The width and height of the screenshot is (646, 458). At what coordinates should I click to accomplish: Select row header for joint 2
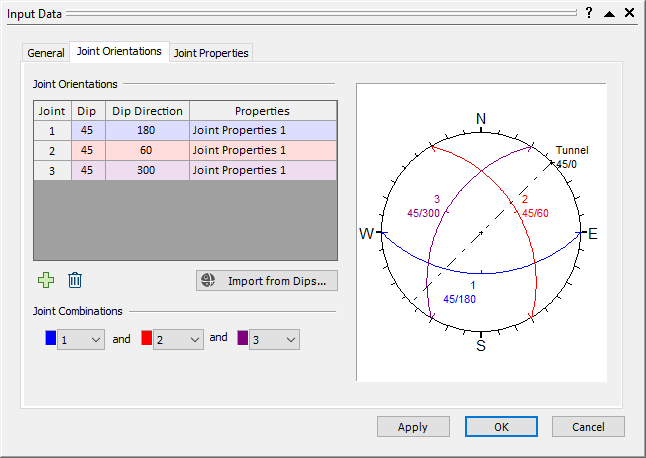[x=52, y=150]
